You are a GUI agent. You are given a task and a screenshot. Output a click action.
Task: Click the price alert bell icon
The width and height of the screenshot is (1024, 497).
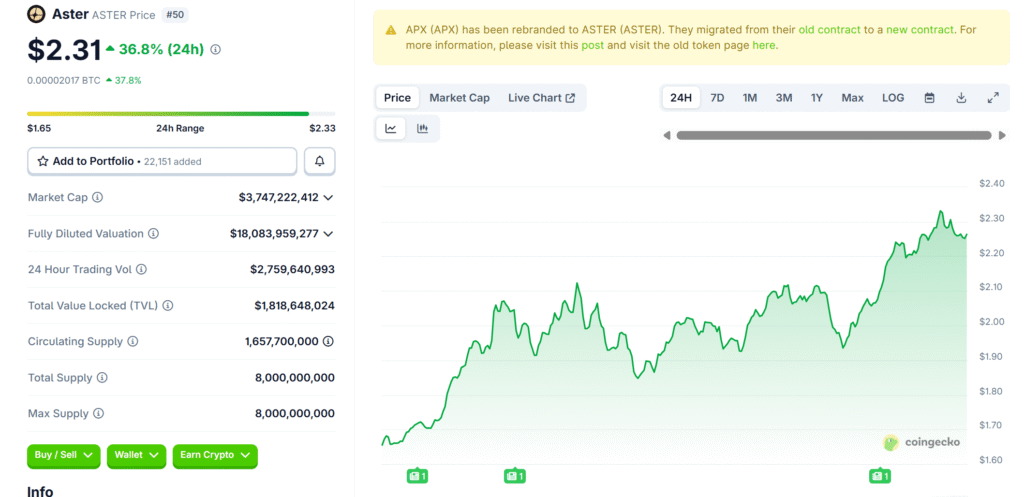coord(319,161)
